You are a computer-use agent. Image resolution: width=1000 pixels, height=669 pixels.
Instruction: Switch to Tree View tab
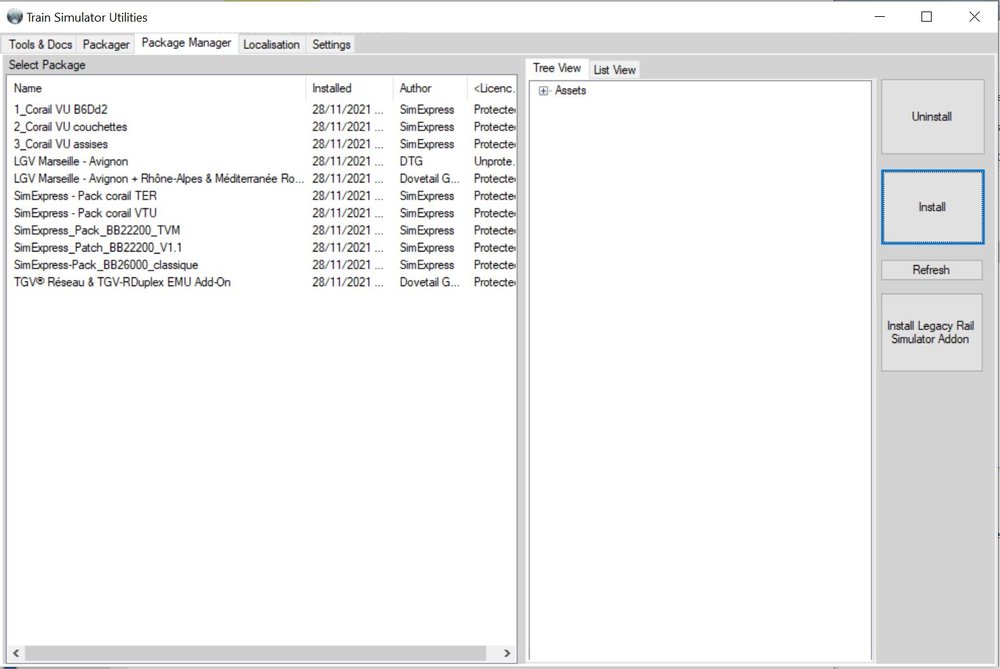pos(557,68)
